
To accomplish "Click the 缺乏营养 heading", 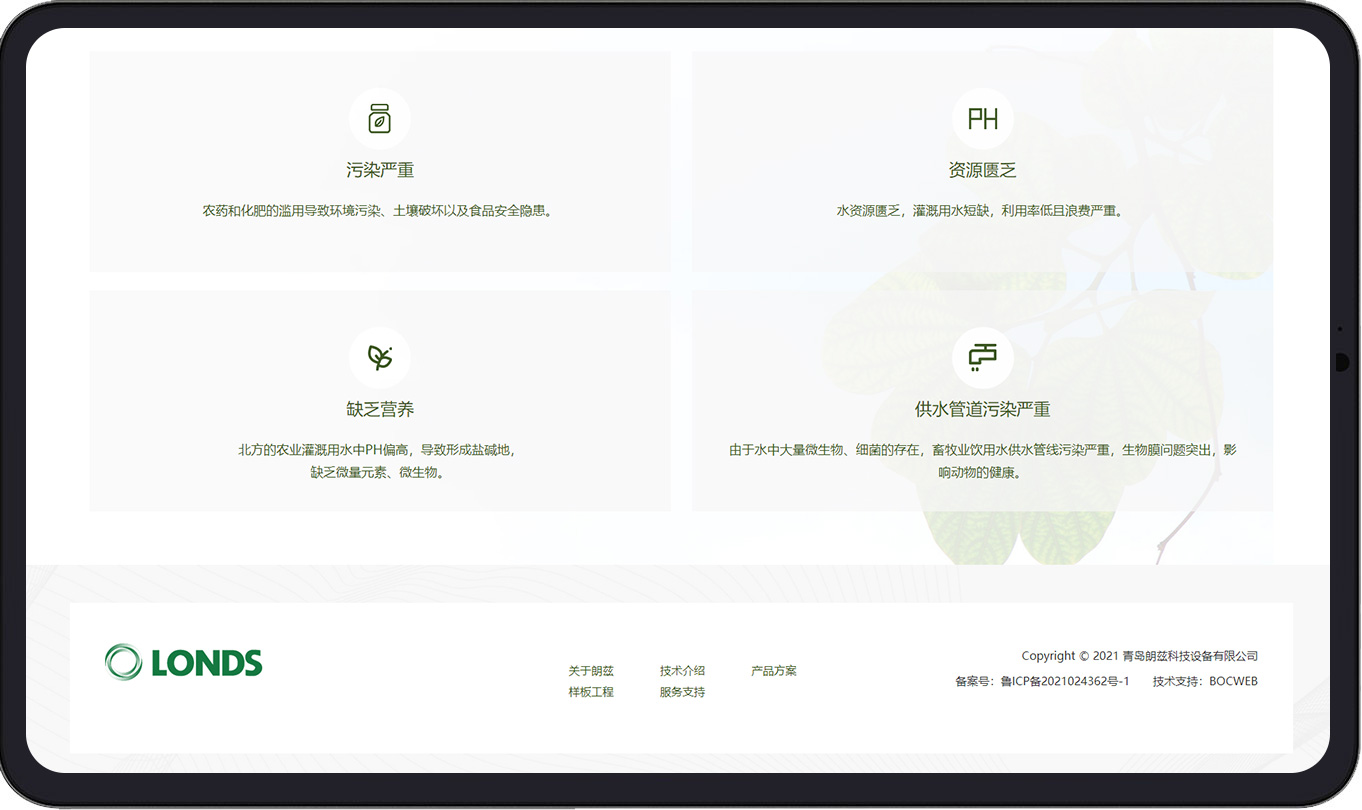I will pos(380,409).
